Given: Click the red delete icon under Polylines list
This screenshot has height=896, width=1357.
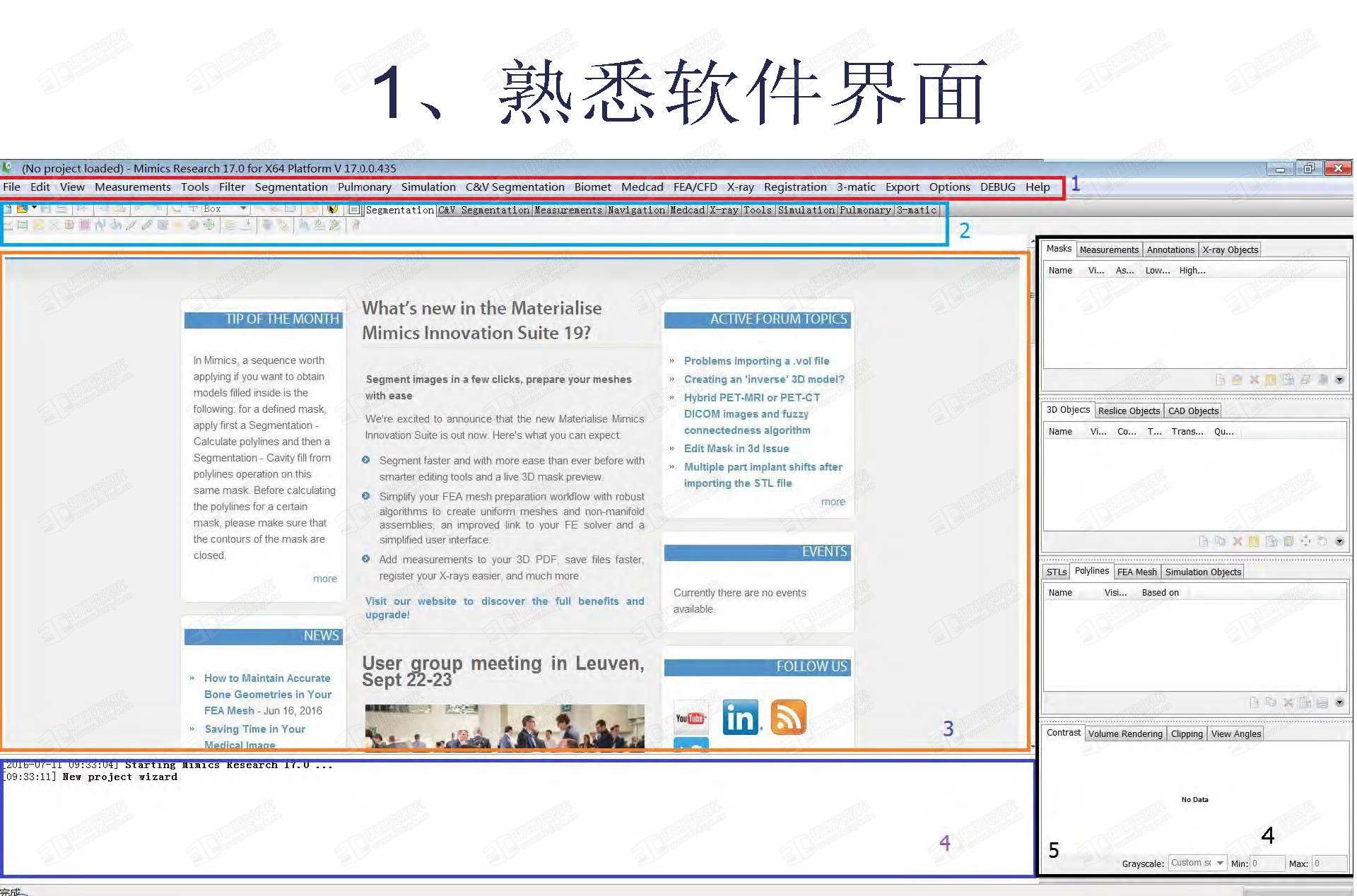Looking at the screenshot, I should 1288,702.
